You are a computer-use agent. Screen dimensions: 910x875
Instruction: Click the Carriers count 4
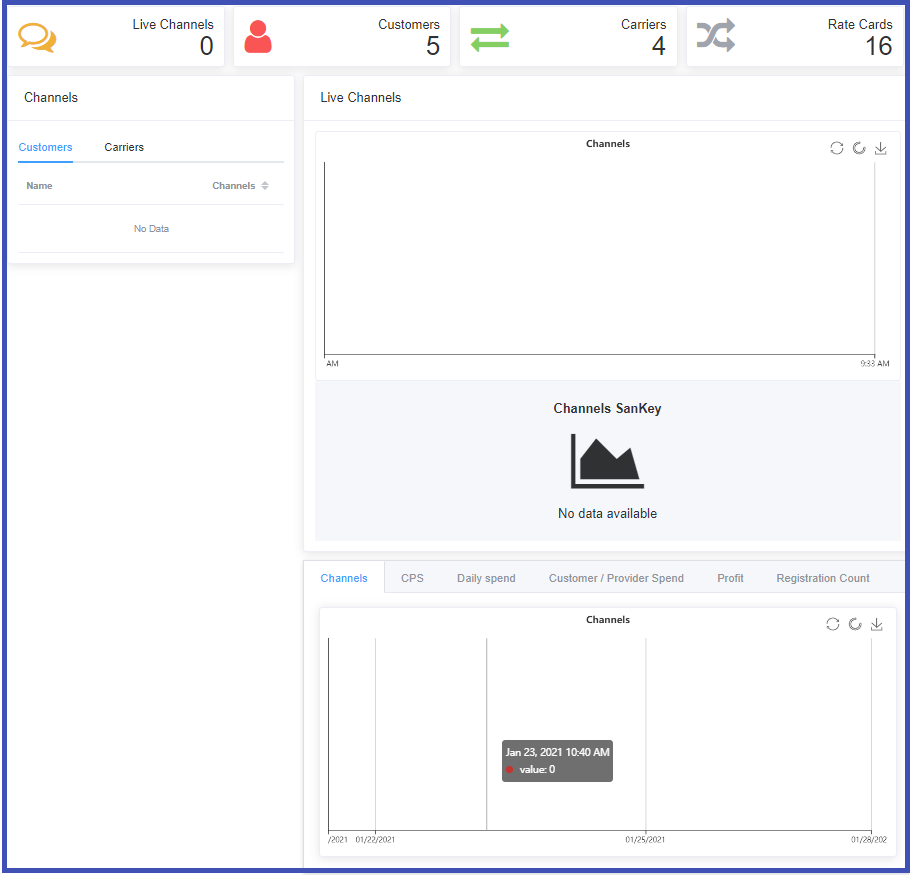coord(659,46)
